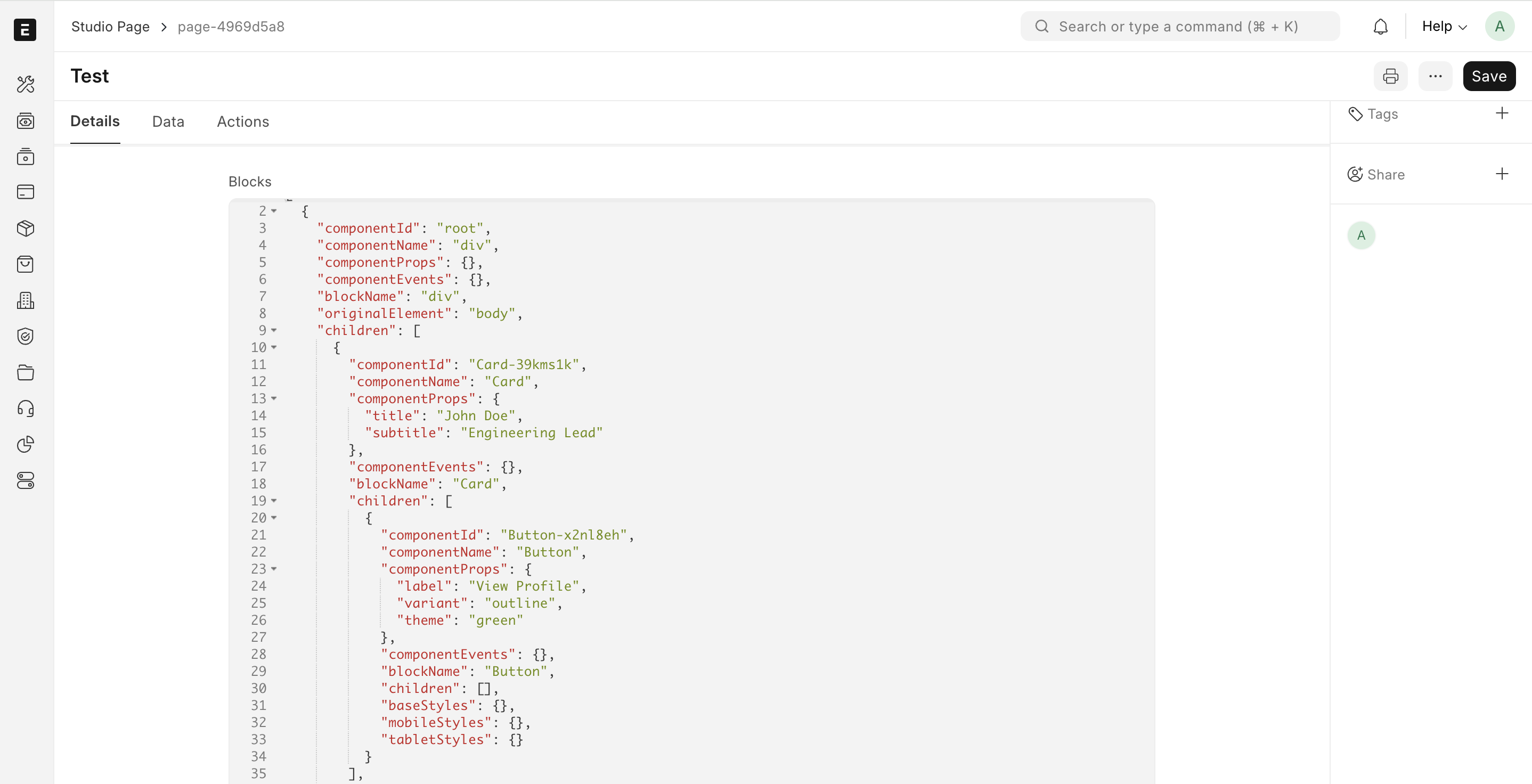Click the "tabletStyles" key on line 33

(x=436, y=740)
